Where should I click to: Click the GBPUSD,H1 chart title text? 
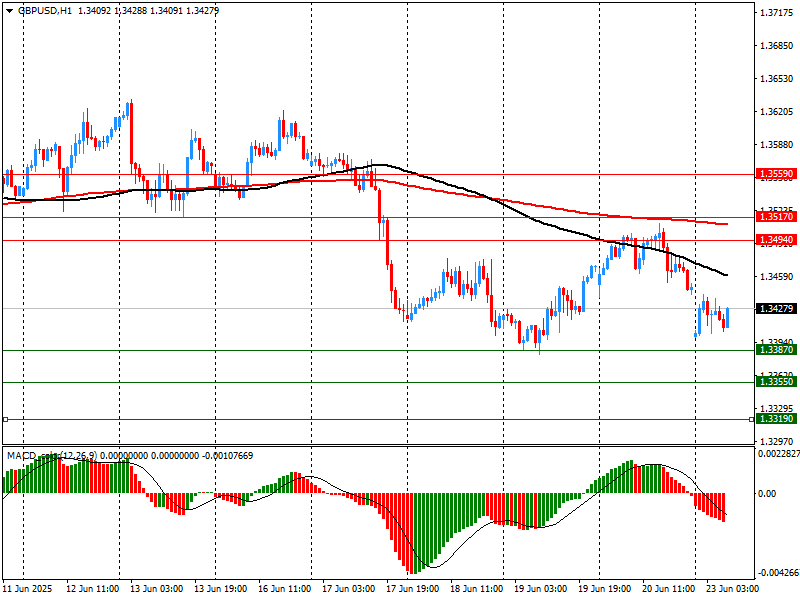(x=44, y=10)
